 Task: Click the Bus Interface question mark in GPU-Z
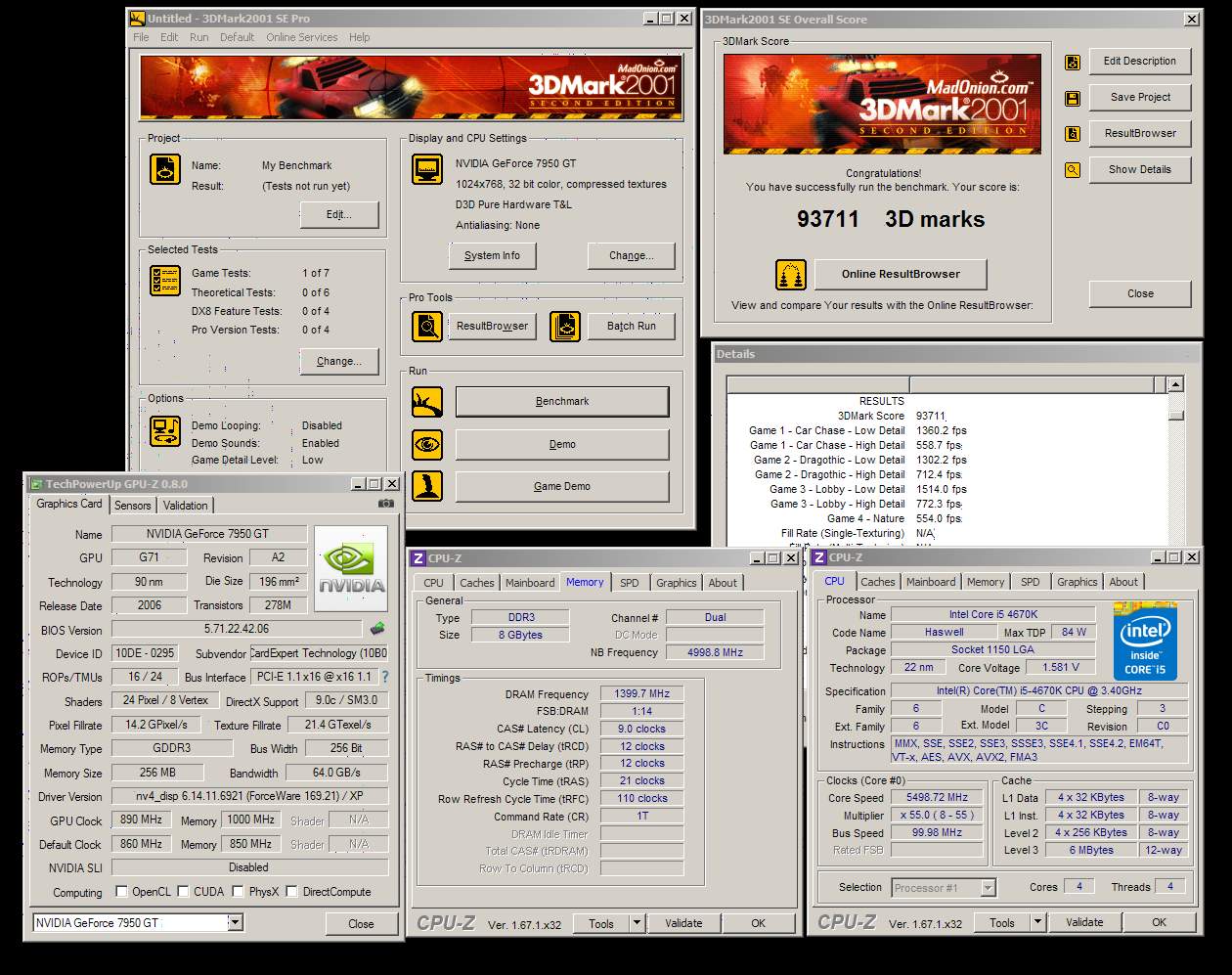pos(384,677)
